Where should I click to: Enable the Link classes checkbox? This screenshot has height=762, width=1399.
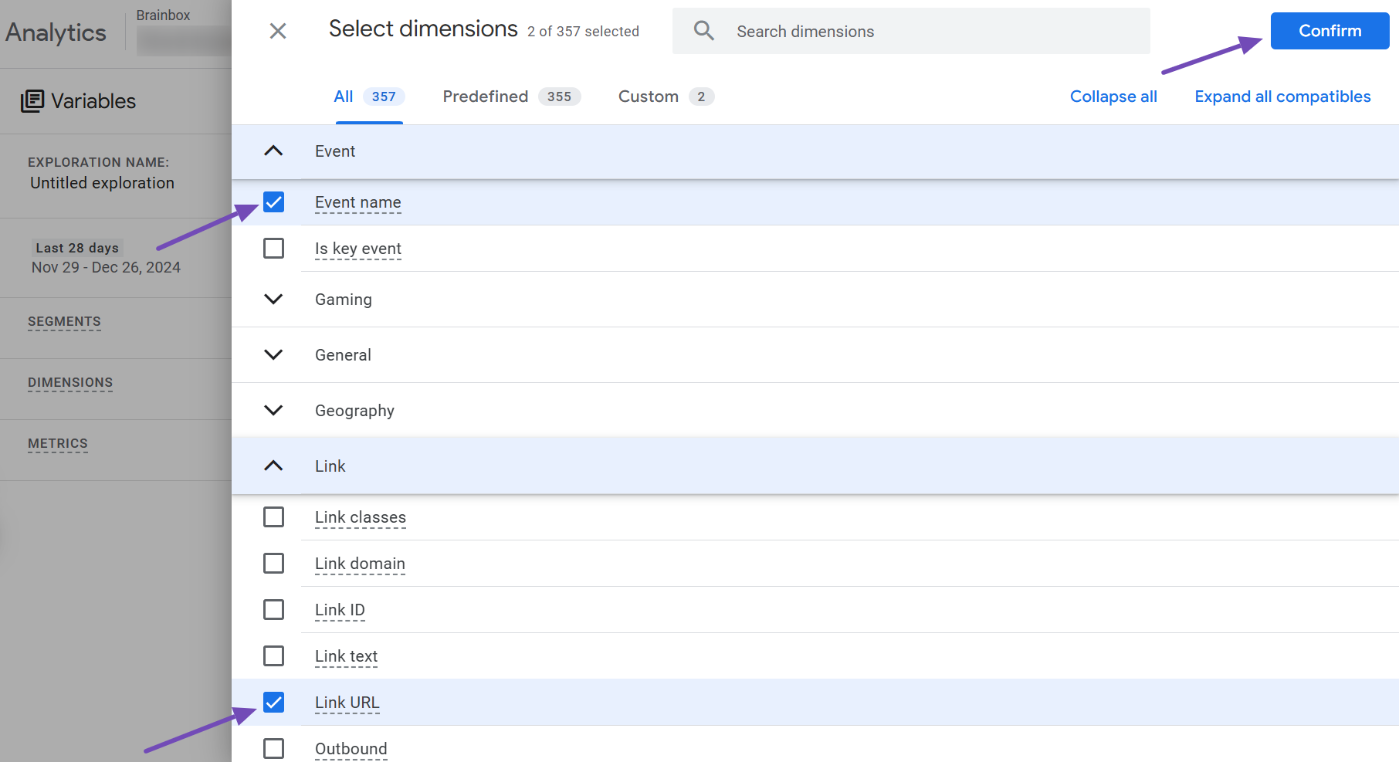point(273,517)
